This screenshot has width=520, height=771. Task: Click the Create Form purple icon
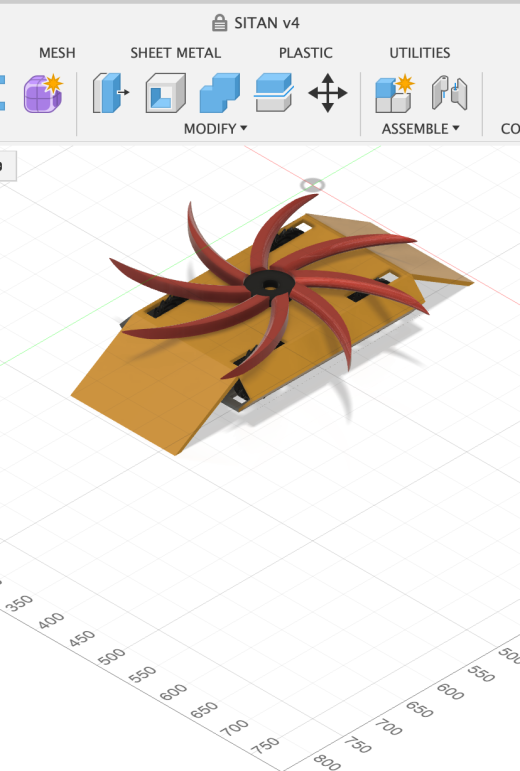click(x=43, y=93)
